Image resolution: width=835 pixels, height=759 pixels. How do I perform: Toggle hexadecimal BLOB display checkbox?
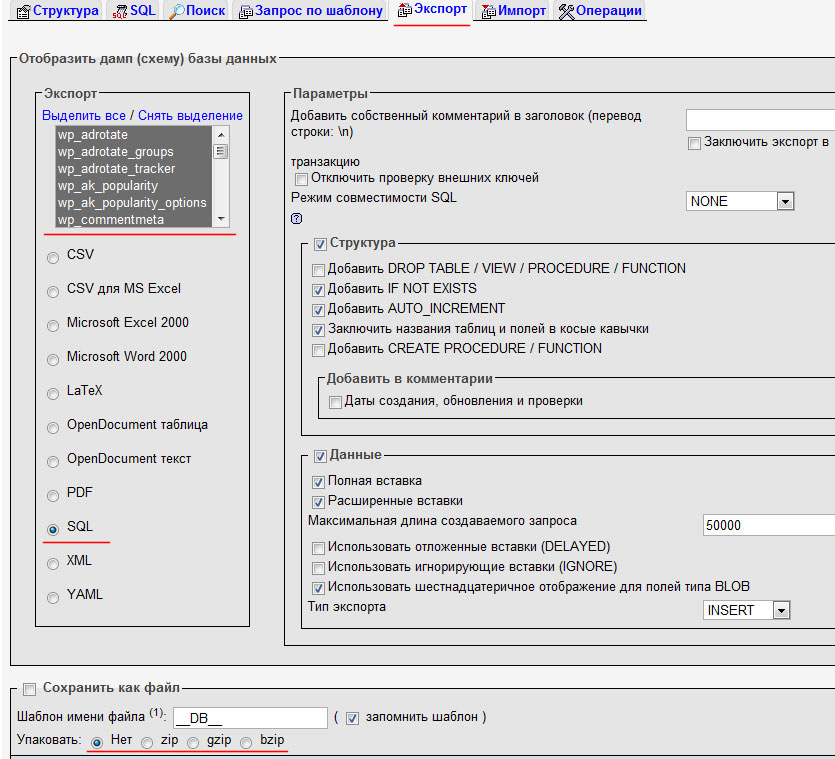pos(318,589)
